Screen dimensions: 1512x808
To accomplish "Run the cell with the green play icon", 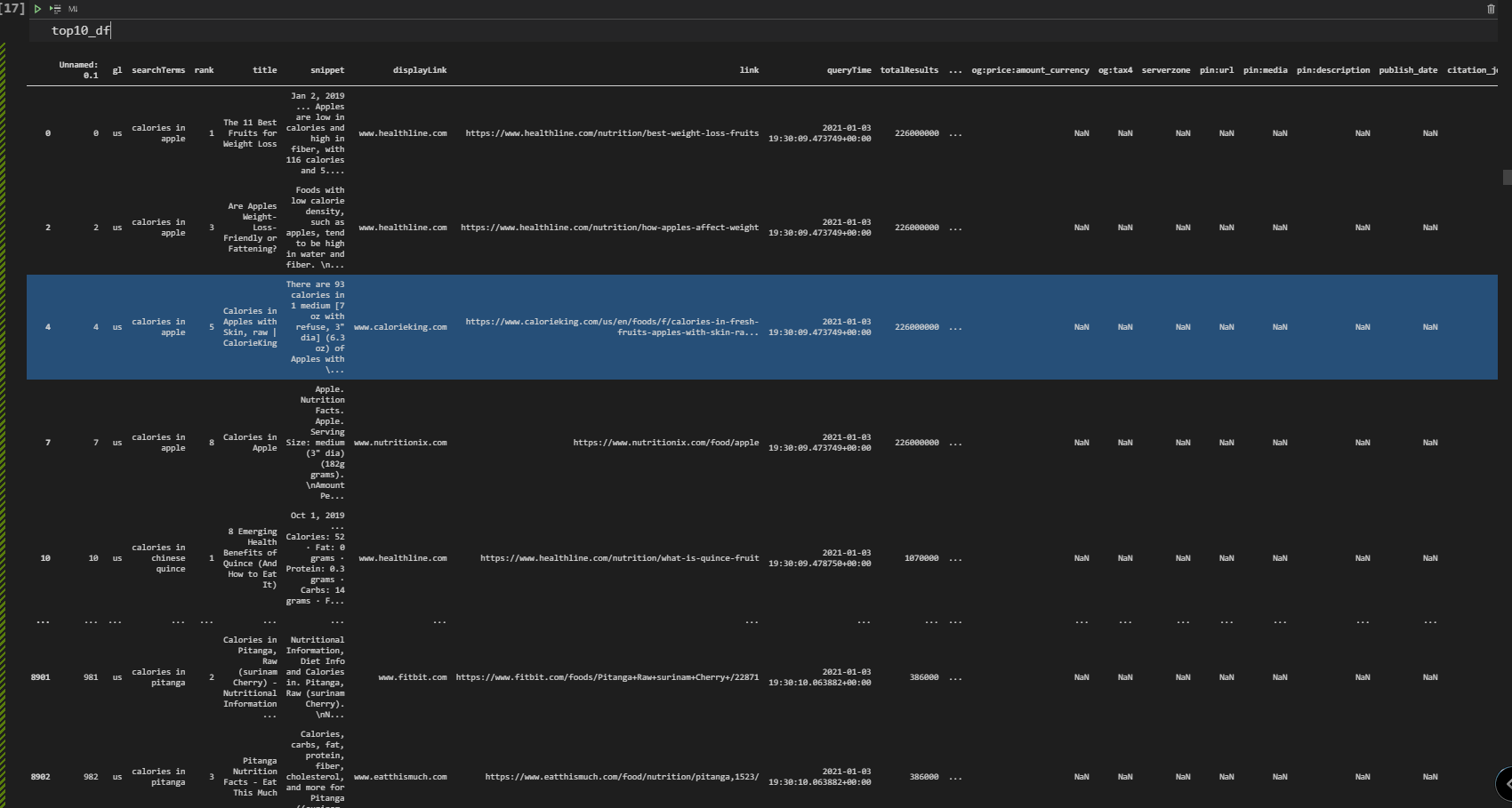I will click(37, 9).
